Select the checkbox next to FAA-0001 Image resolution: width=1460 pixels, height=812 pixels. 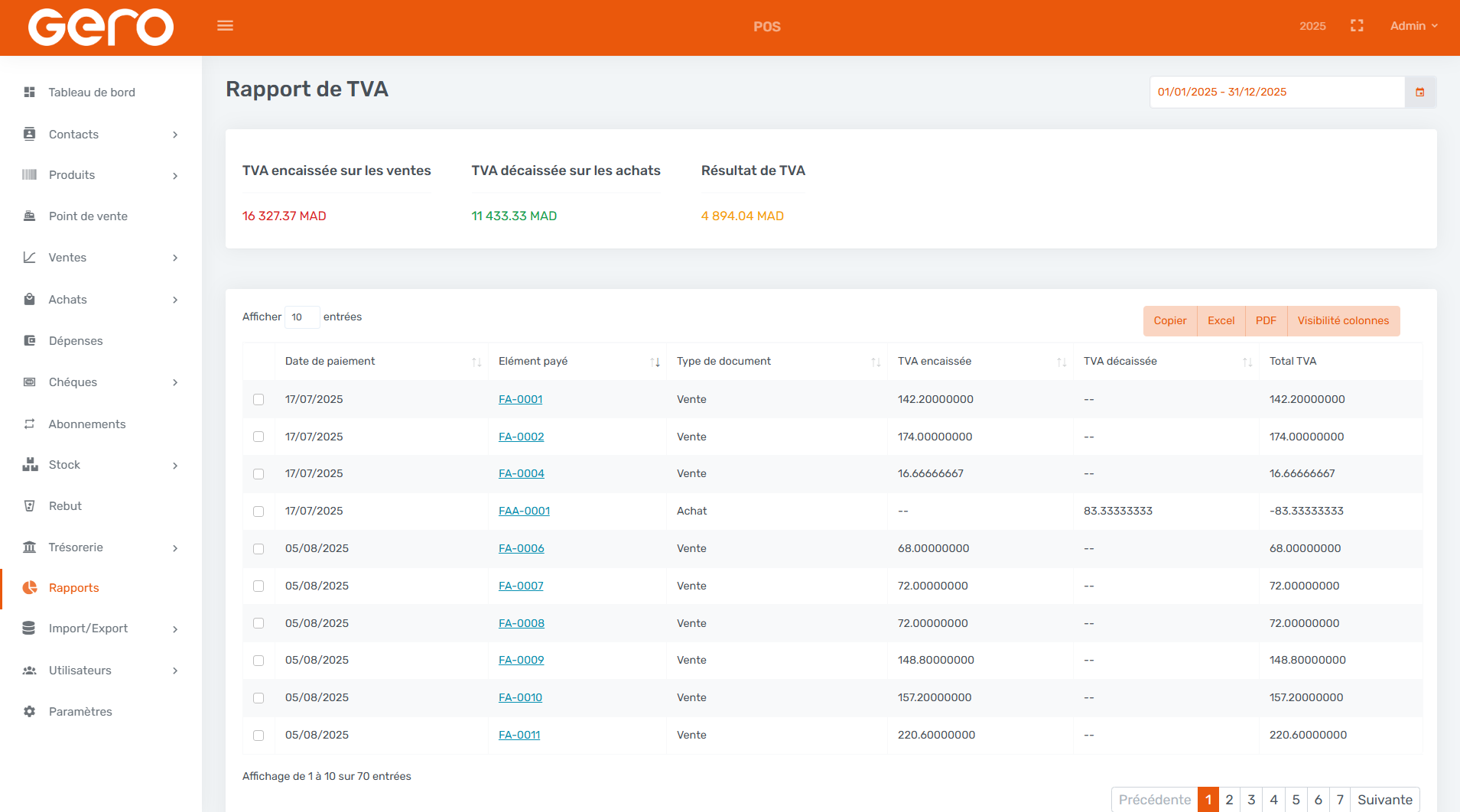tap(259, 512)
